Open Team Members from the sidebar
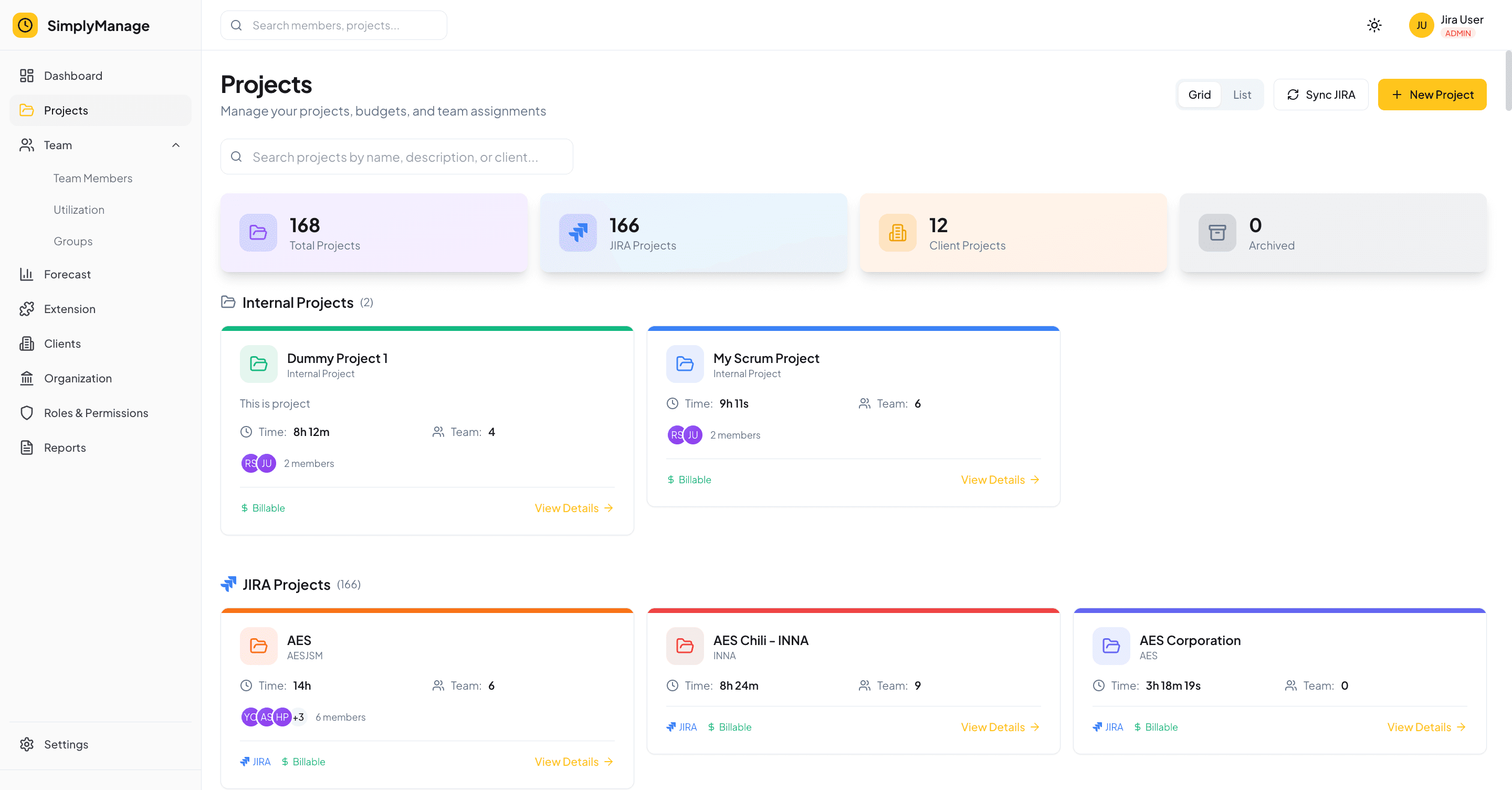1512x790 pixels. [93, 178]
